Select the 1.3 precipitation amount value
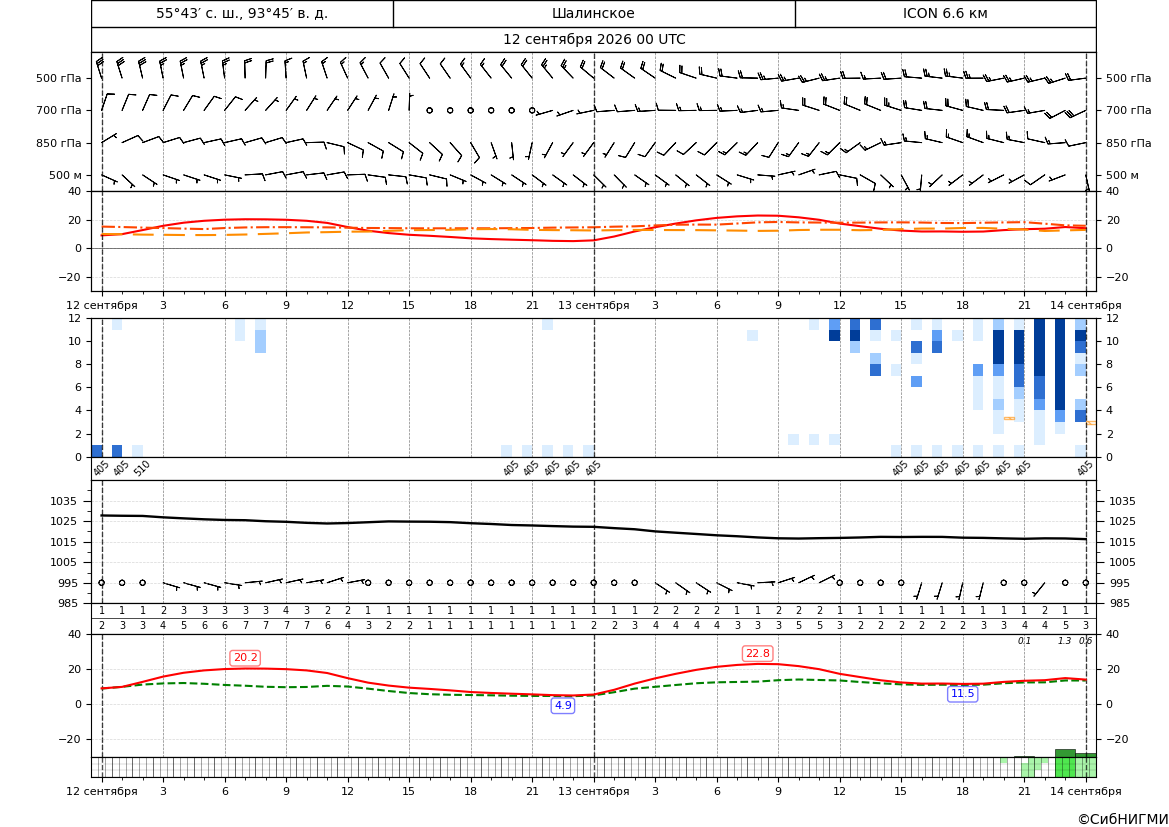The image size is (1169, 827). coord(1065,641)
